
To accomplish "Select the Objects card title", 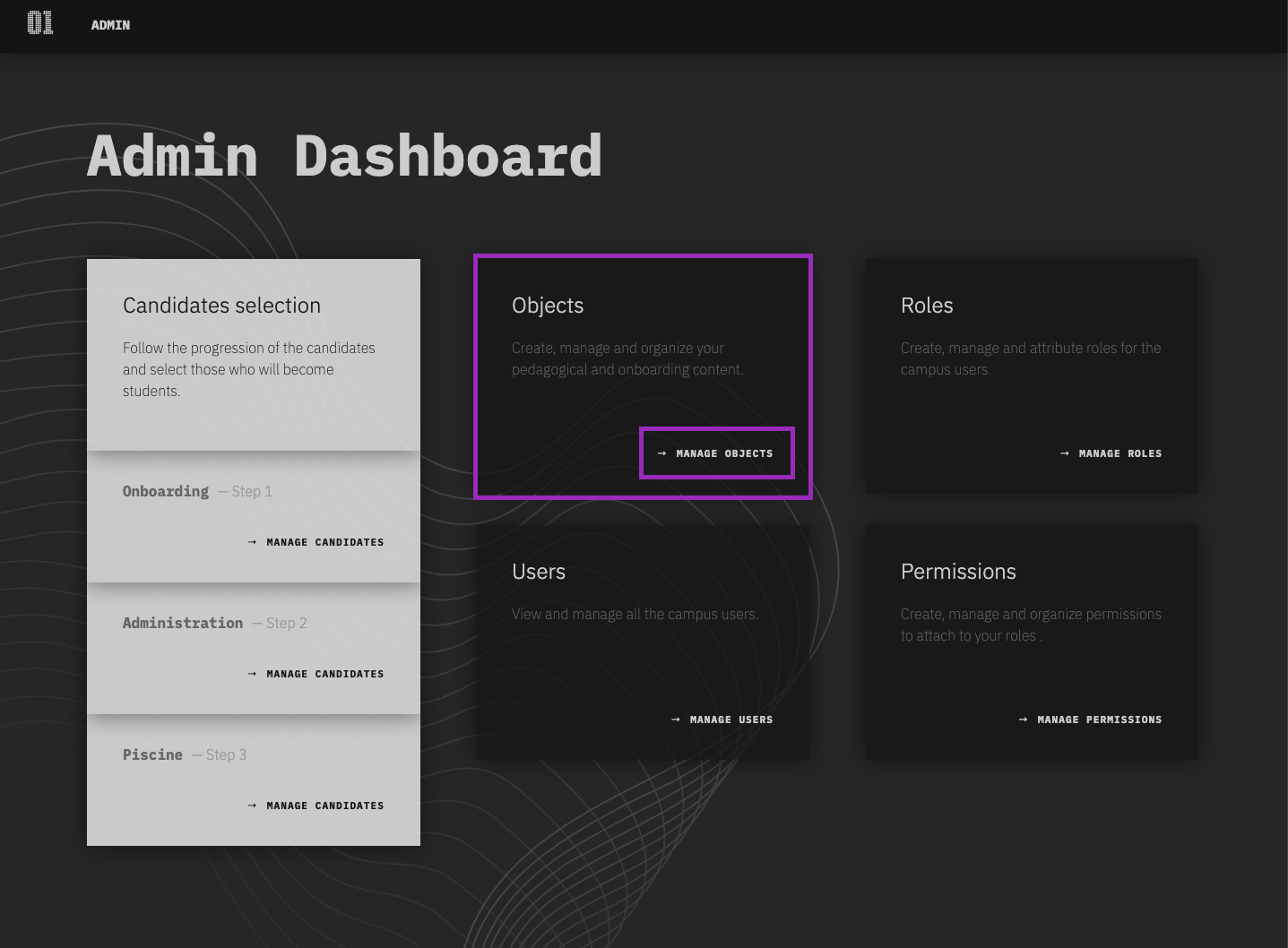I will 548,306.
